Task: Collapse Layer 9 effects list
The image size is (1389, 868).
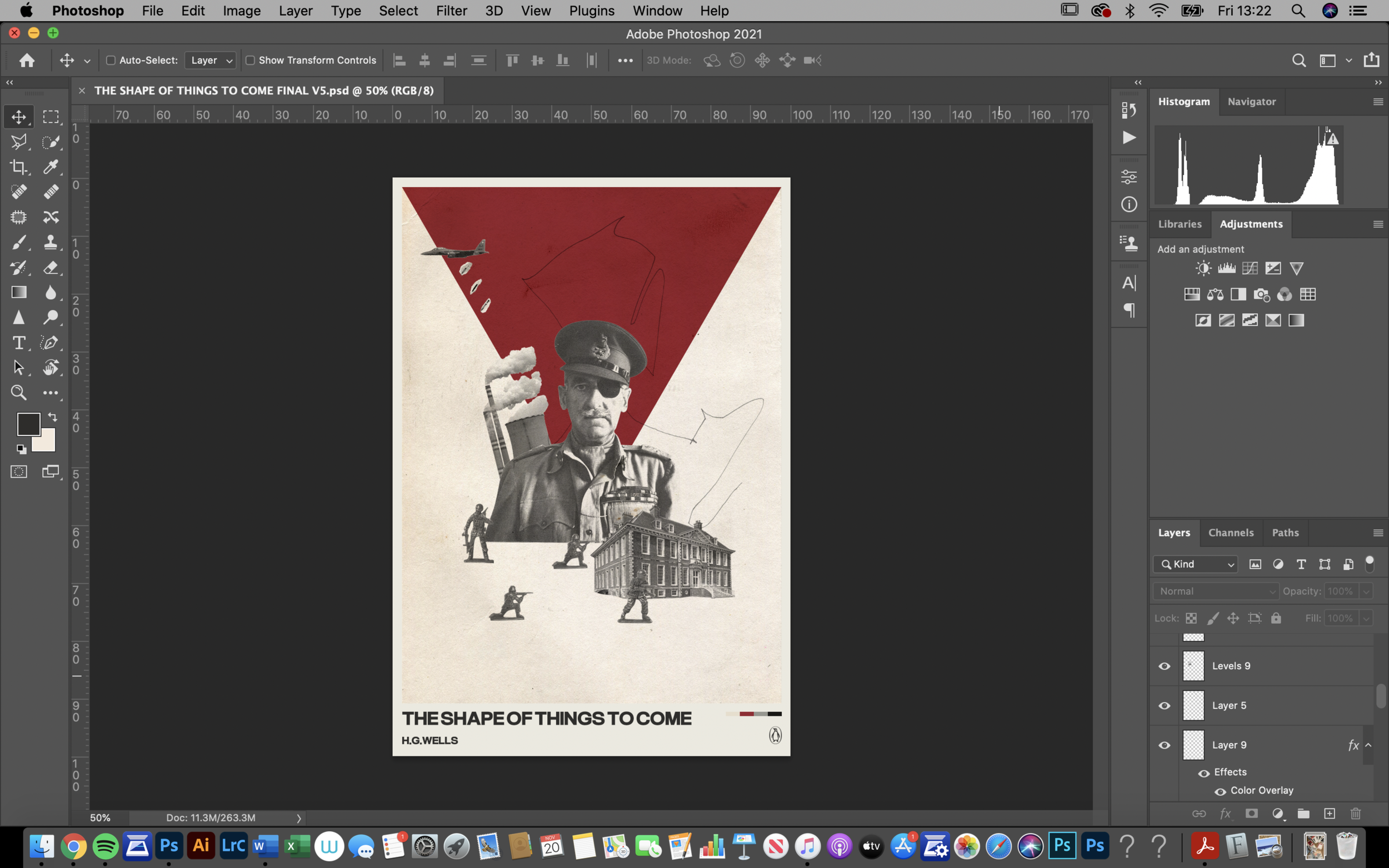Action: [1368, 745]
